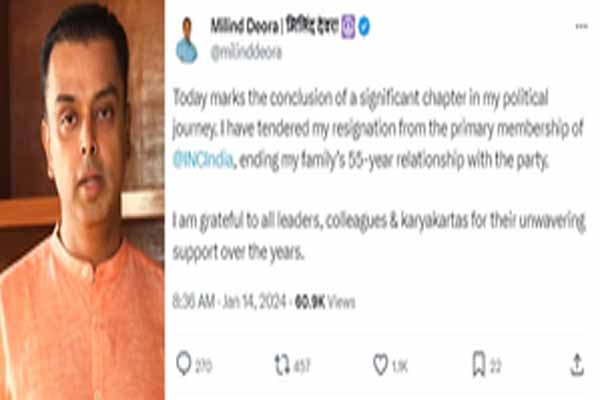This screenshot has width=600, height=400.
Task: Click the reply speech bubble icon
Action: [184, 363]
